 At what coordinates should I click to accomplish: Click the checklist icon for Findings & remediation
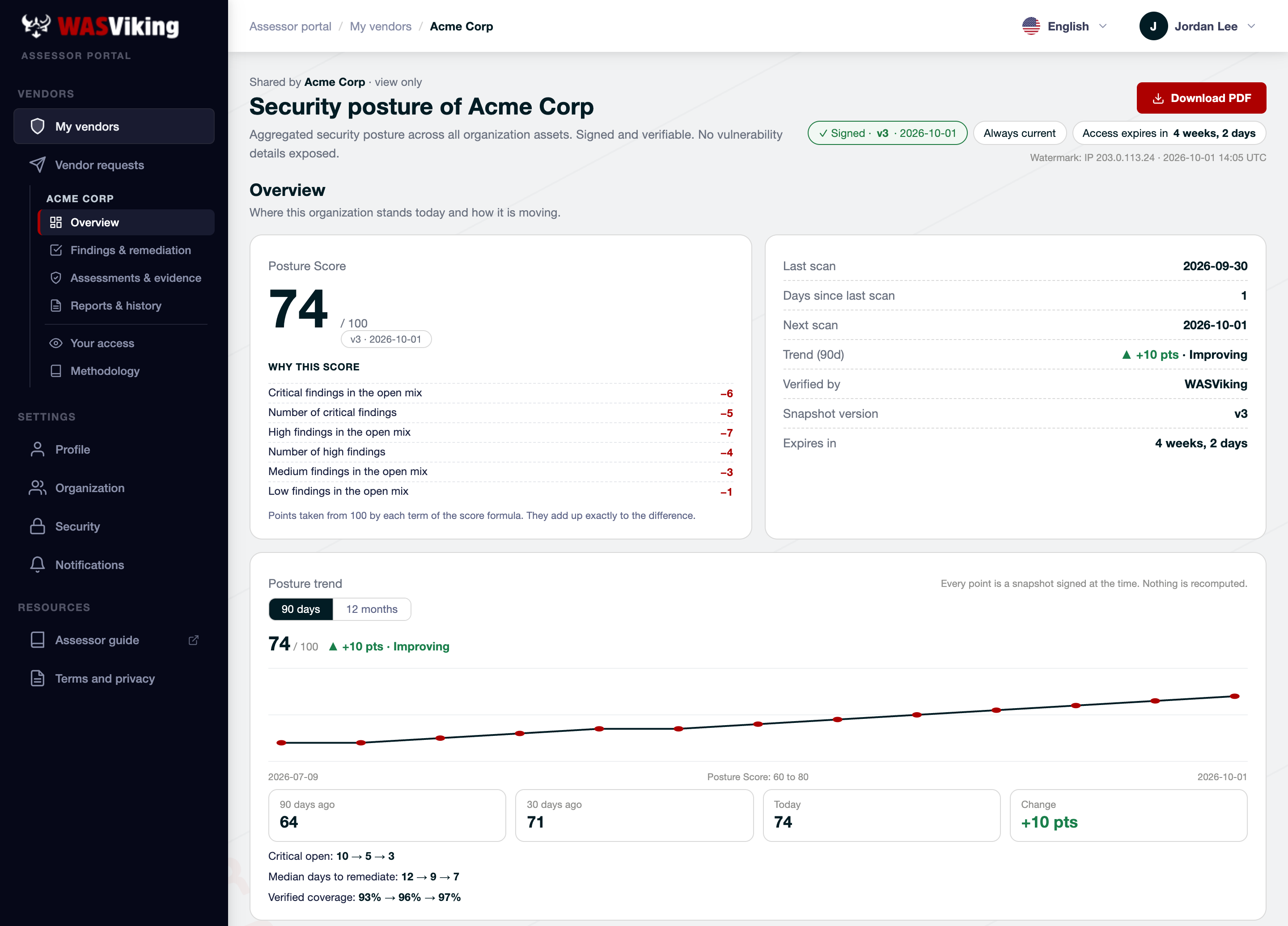click(55, 250)
